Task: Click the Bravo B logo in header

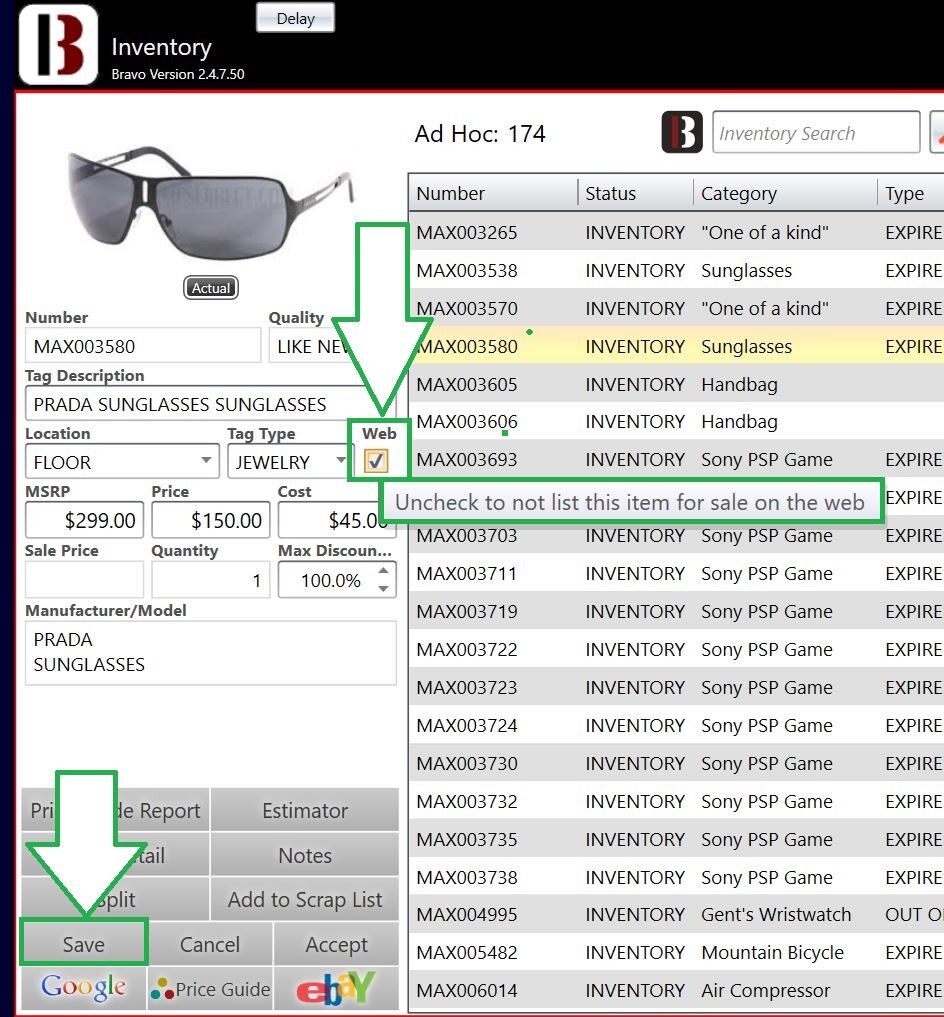Action: (x=58, y=44)
